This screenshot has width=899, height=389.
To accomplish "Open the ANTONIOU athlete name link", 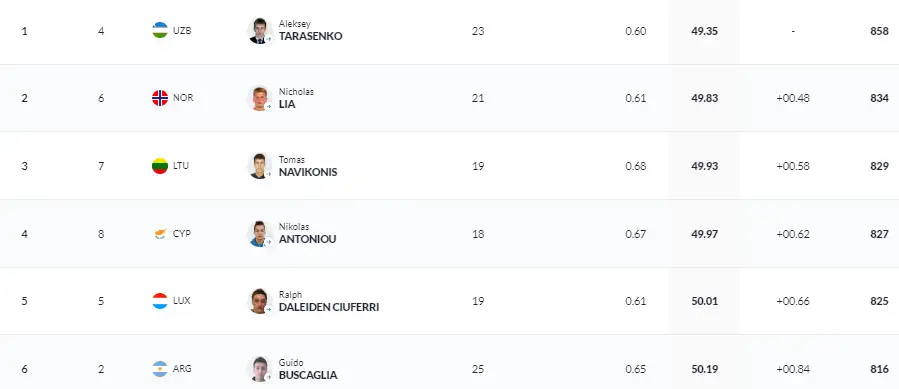I will coord(307,240).
